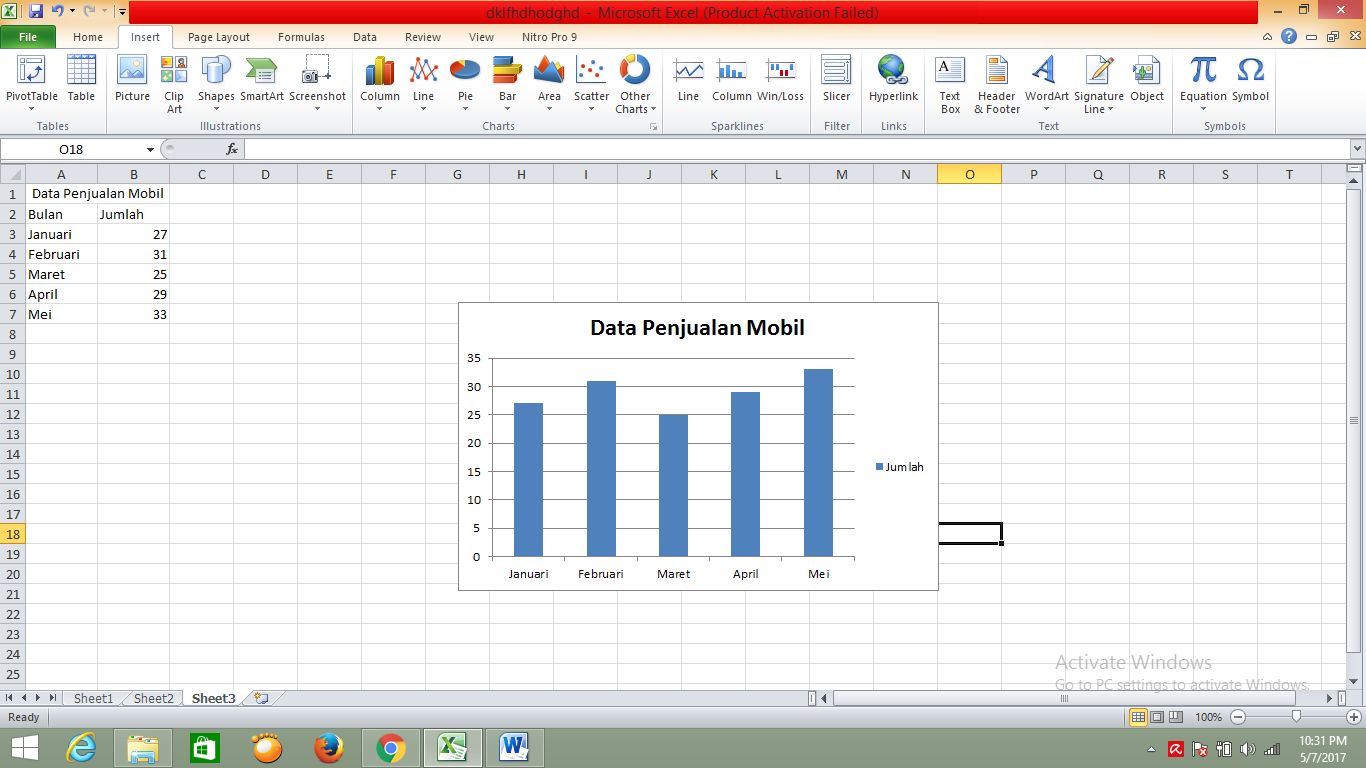The width and height of the screenshot is (1366, 768).
Task: Insert WordArt text
Action: coord(1047,85)
